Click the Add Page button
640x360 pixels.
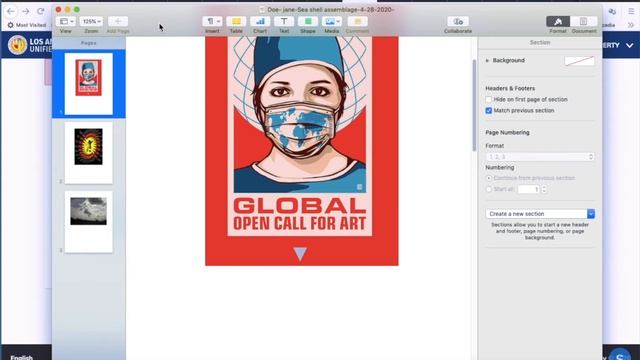118,22
